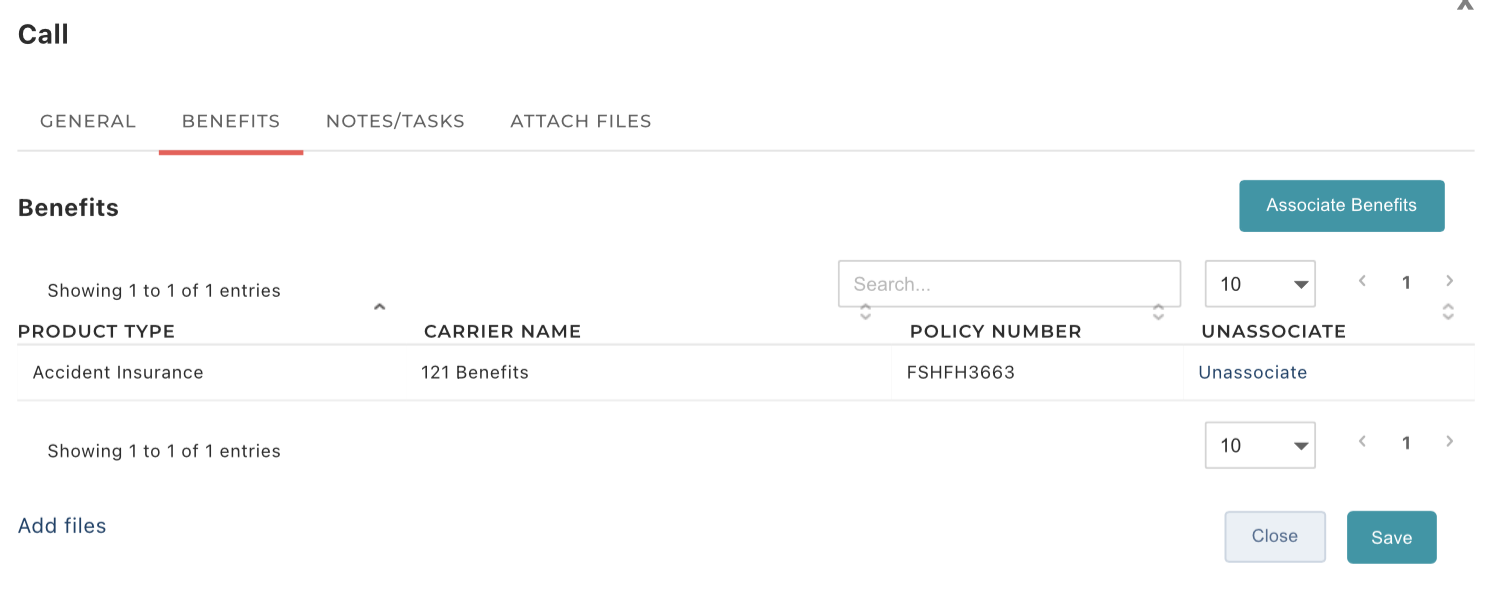Click the Close button

point(1275,536)
